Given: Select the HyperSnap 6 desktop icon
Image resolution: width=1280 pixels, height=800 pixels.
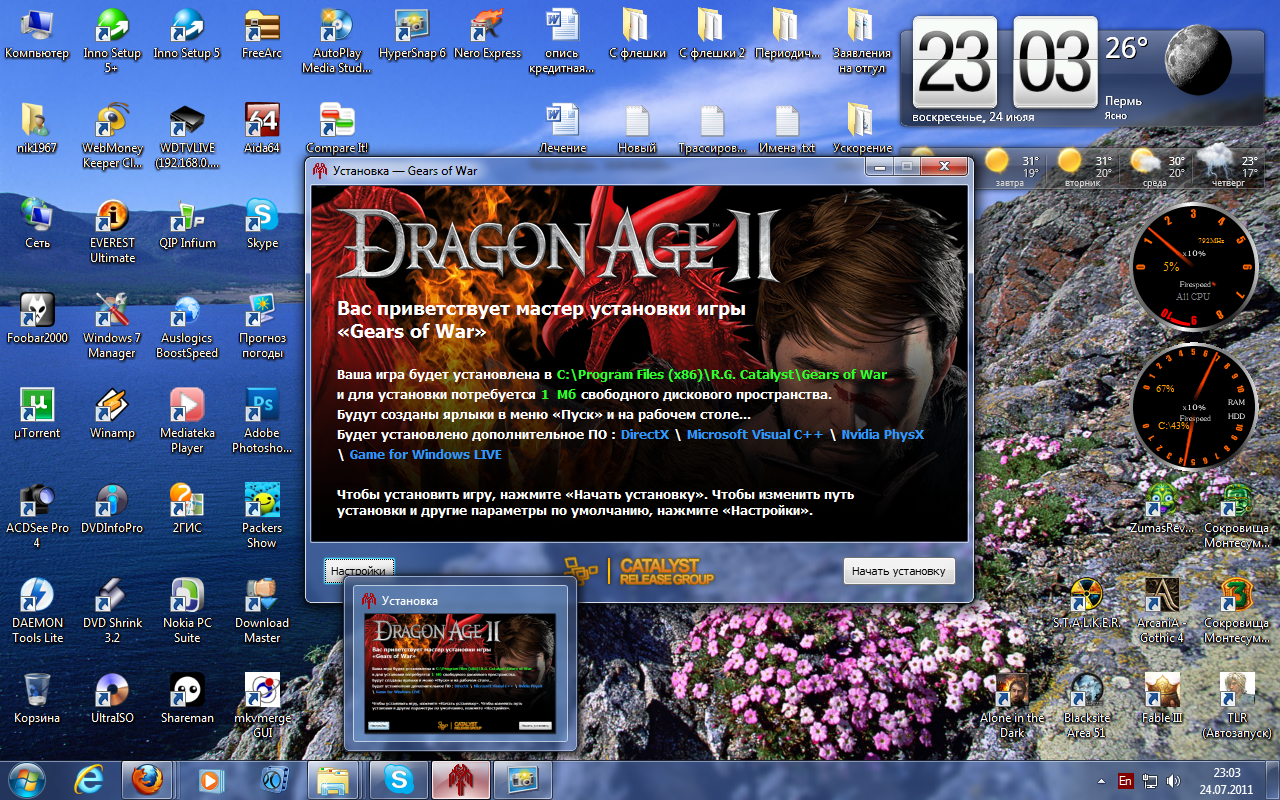Looking at the screenshot, I should [x=412, y=34].
